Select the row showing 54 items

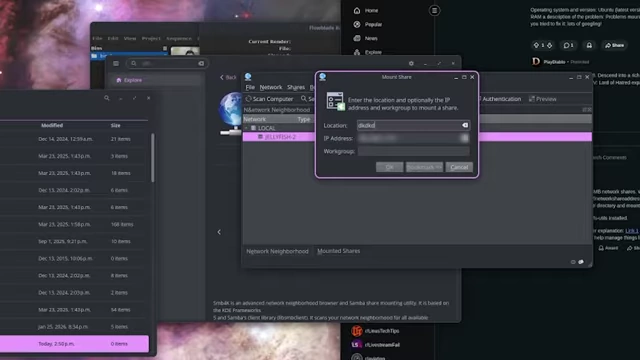tap(74, 310)
